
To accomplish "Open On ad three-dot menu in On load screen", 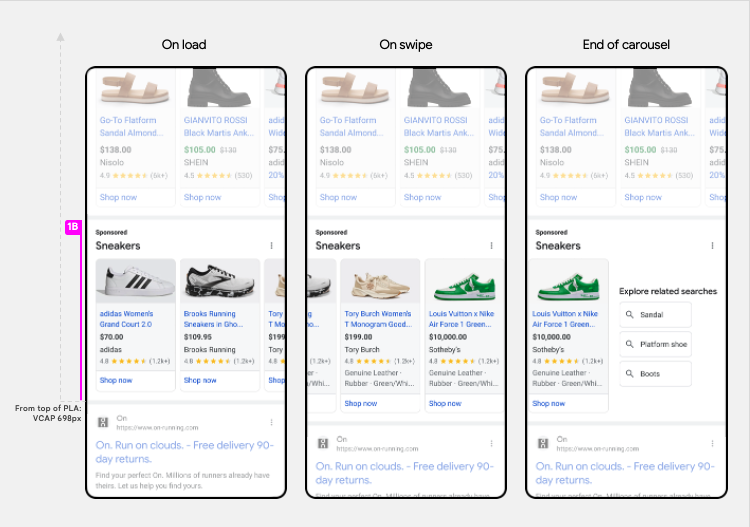I will tap(271, 422).
